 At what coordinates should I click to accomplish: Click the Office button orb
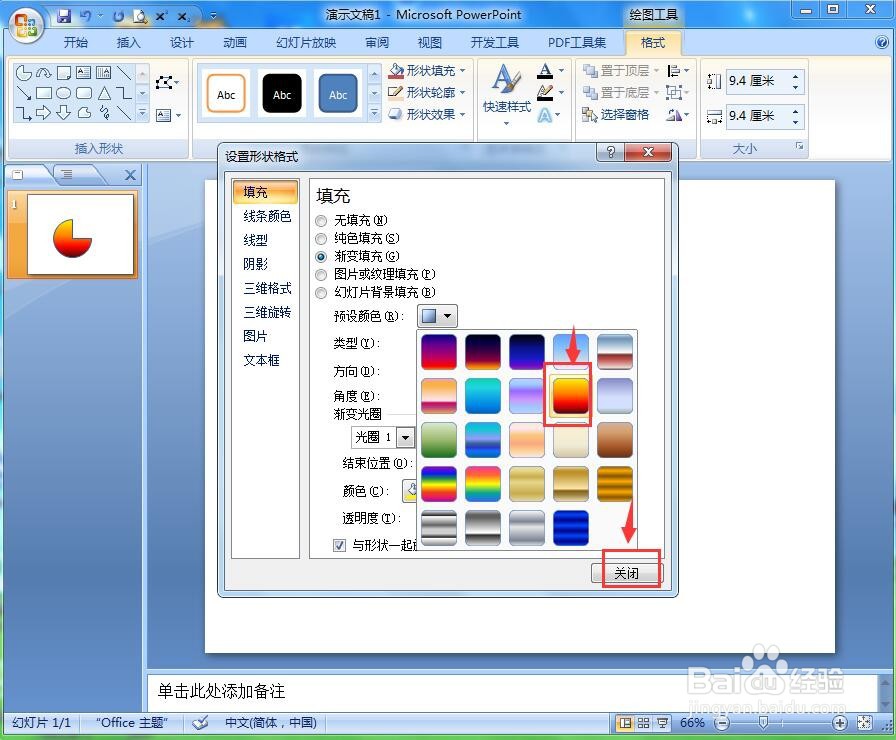click(x=26, y=25)
